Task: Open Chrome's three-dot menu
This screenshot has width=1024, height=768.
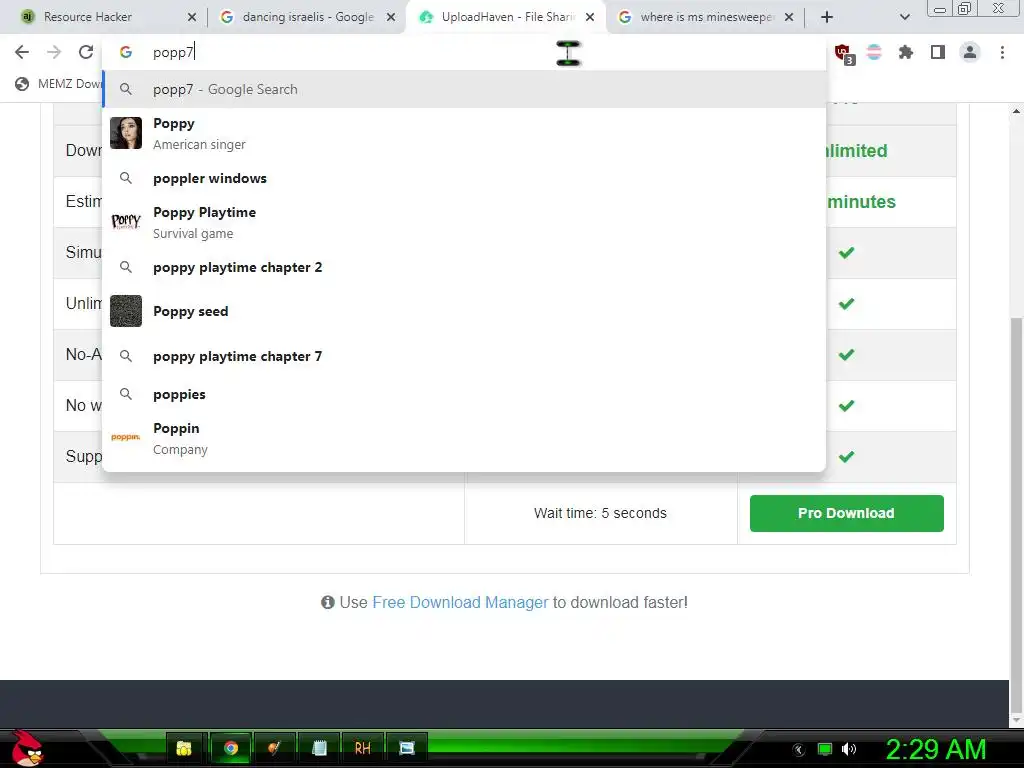Action: point(1002,52)
